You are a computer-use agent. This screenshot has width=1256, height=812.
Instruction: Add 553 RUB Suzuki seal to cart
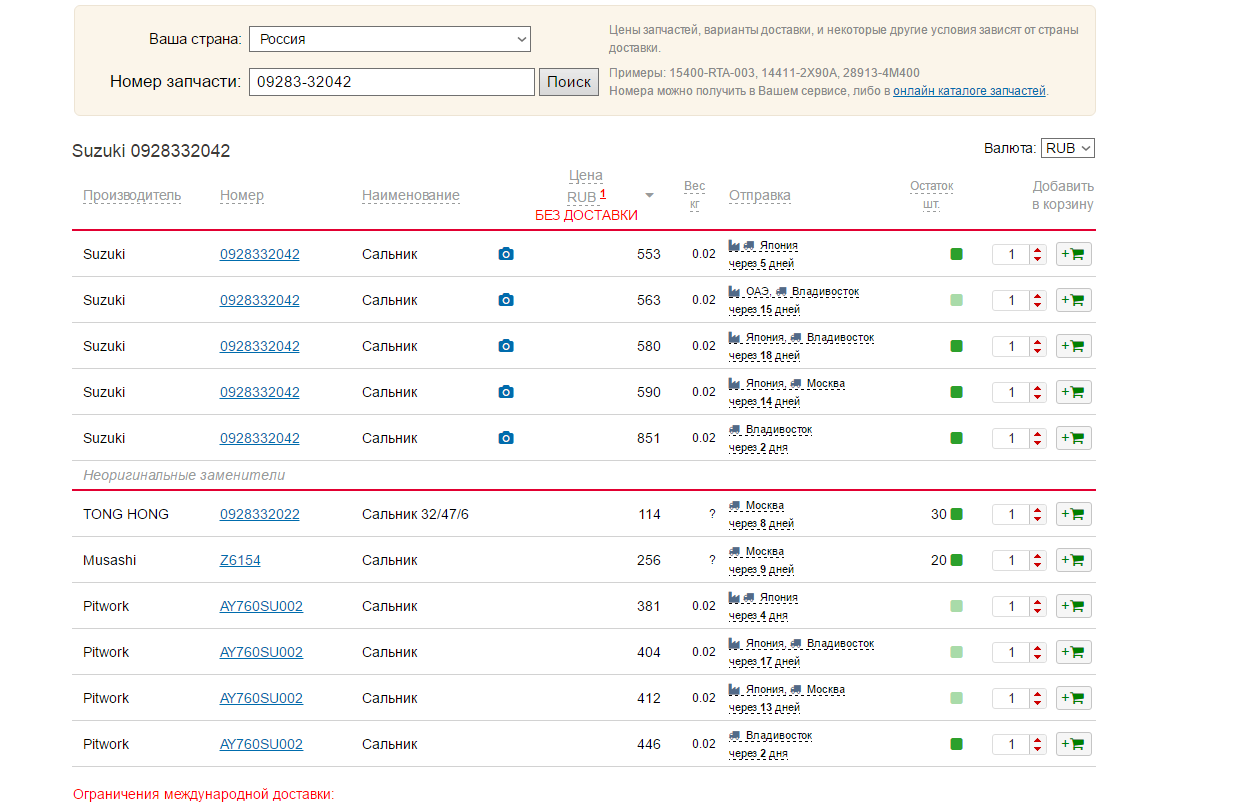(1073, 254)
